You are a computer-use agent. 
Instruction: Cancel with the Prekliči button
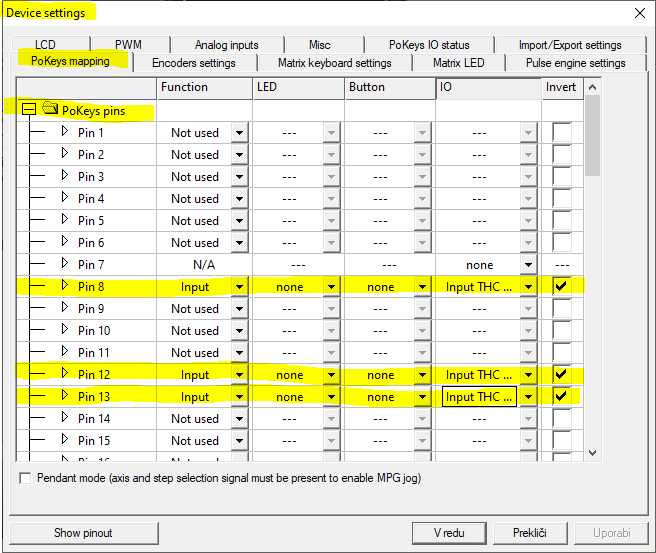pos(530,533)
